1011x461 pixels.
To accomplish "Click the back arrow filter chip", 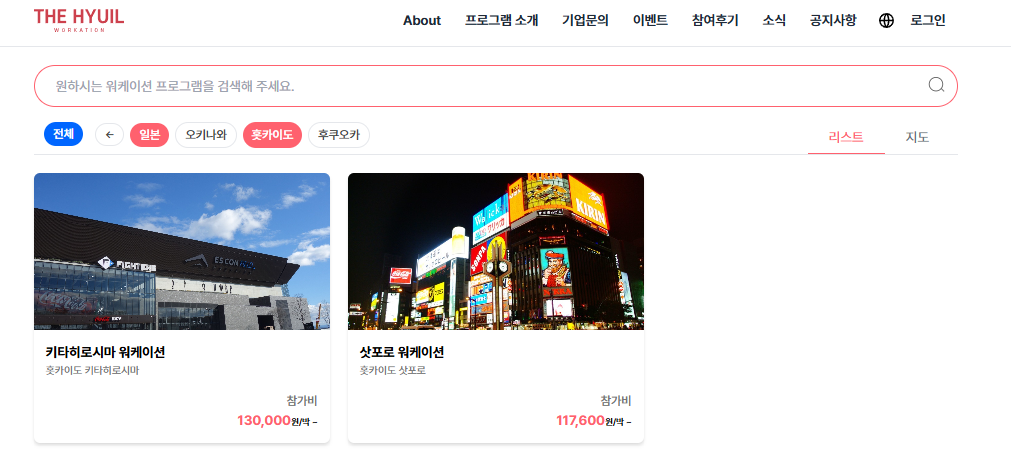I will click(x=110, y=135).
